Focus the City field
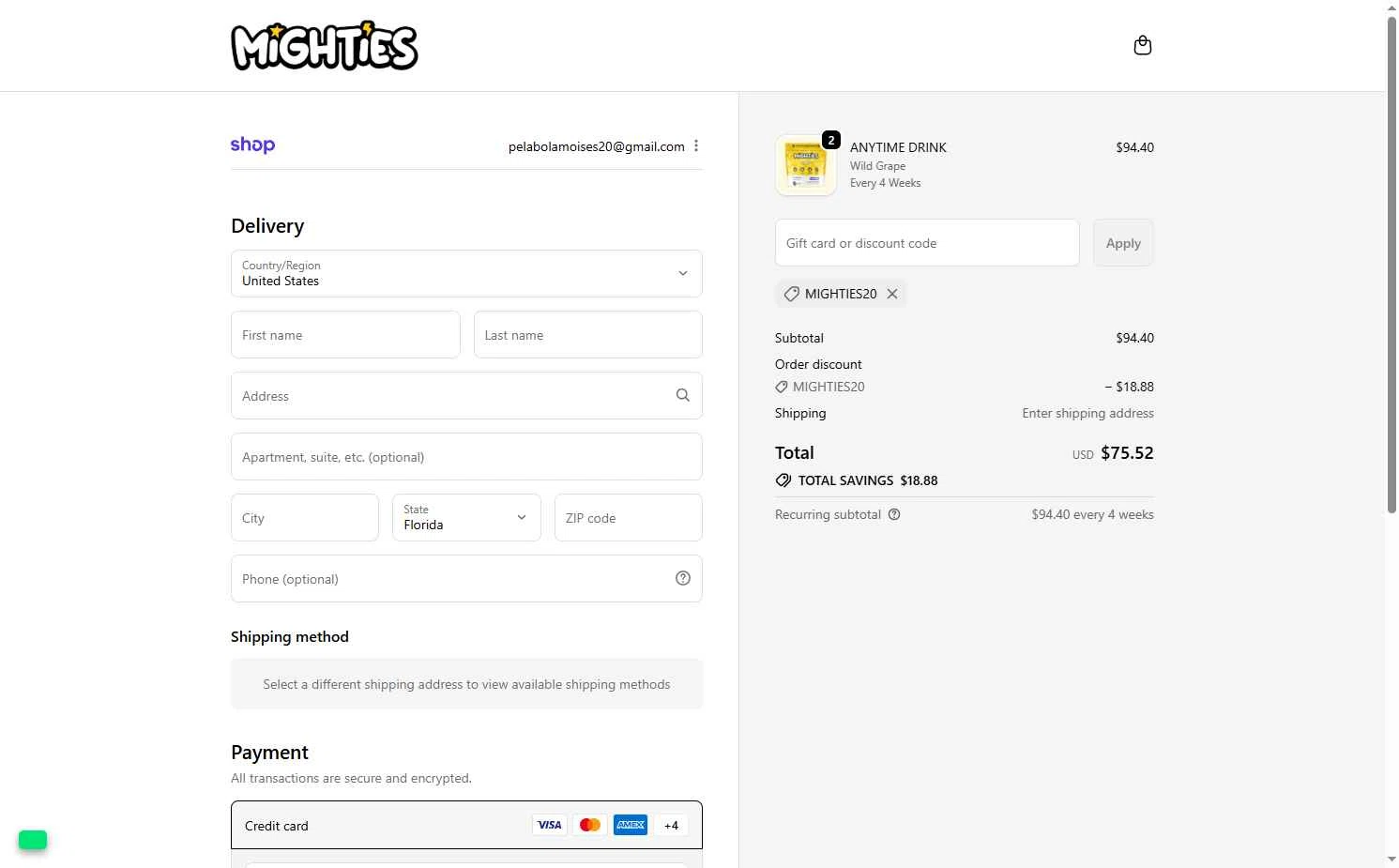The height and width of the screenshot is (868, 1399). [x=305, y=517]
